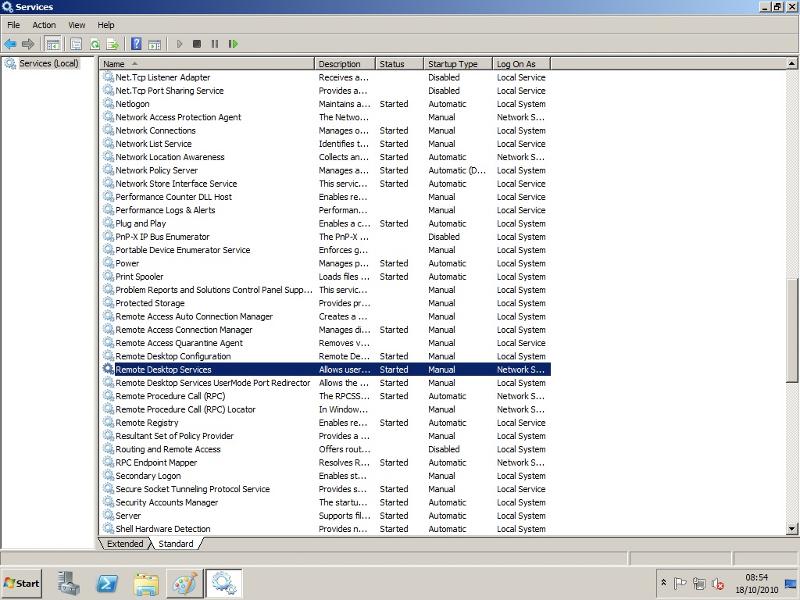Screen dimensions: 800x600
Task: Click the Forward arrow in the toolbar
Action: pyautogui.click(x=28, y=44)
